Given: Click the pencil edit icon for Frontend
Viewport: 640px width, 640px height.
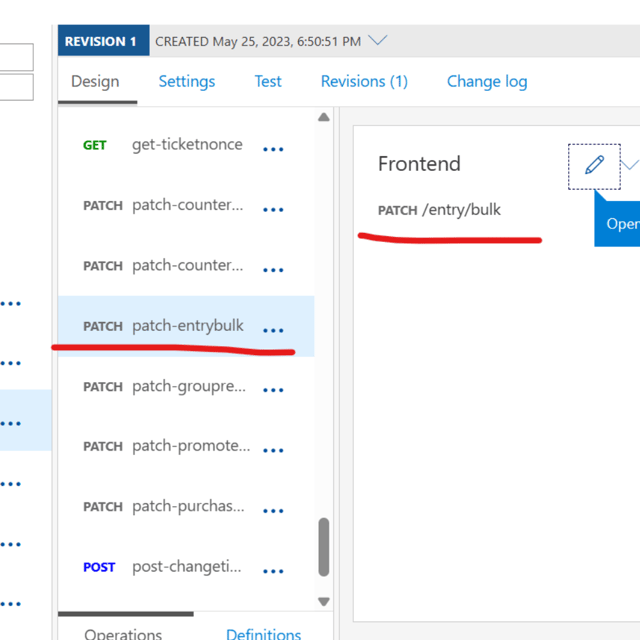Looking at the screenshot, I should (x=594, y=166).
